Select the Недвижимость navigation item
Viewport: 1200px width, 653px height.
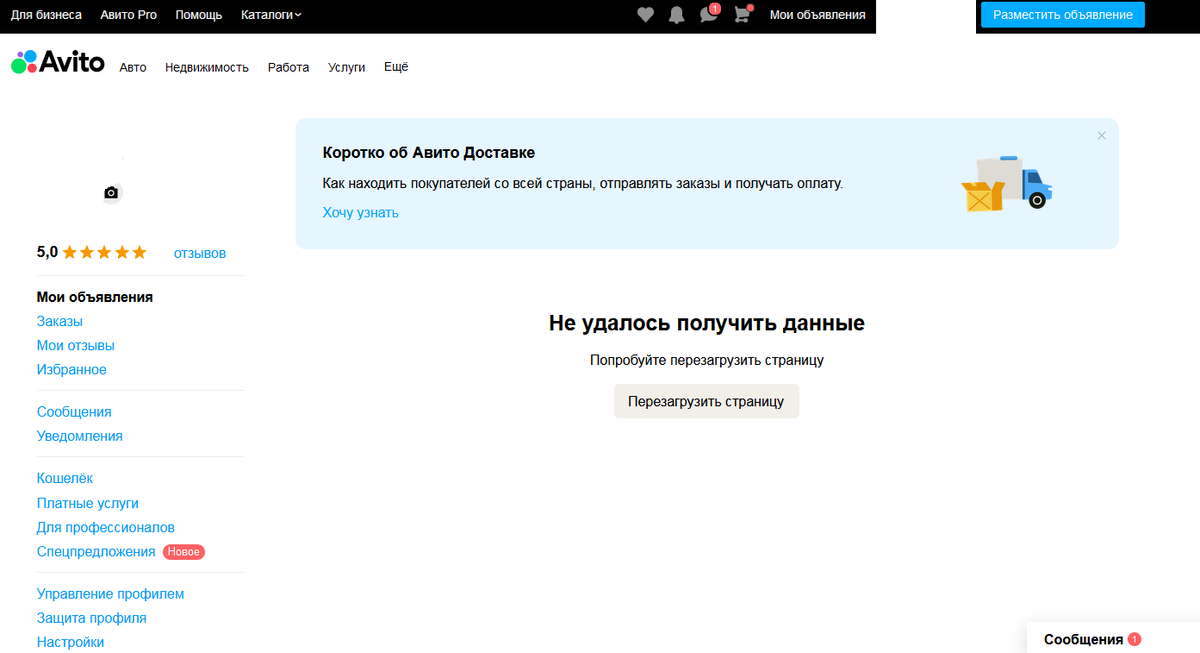tap(206, 67)
